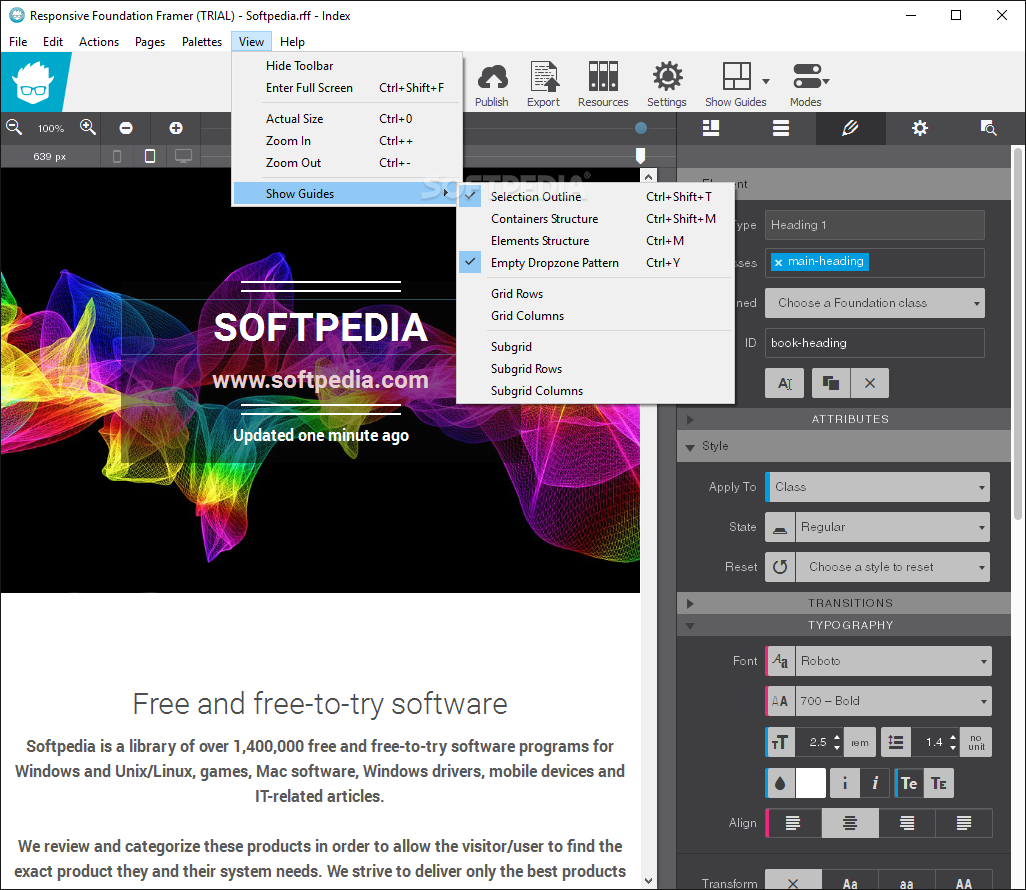This screenshot has height=890, width=1026.
Task: Switch to the styles brush panel tab
Action: tap(850, 128)
